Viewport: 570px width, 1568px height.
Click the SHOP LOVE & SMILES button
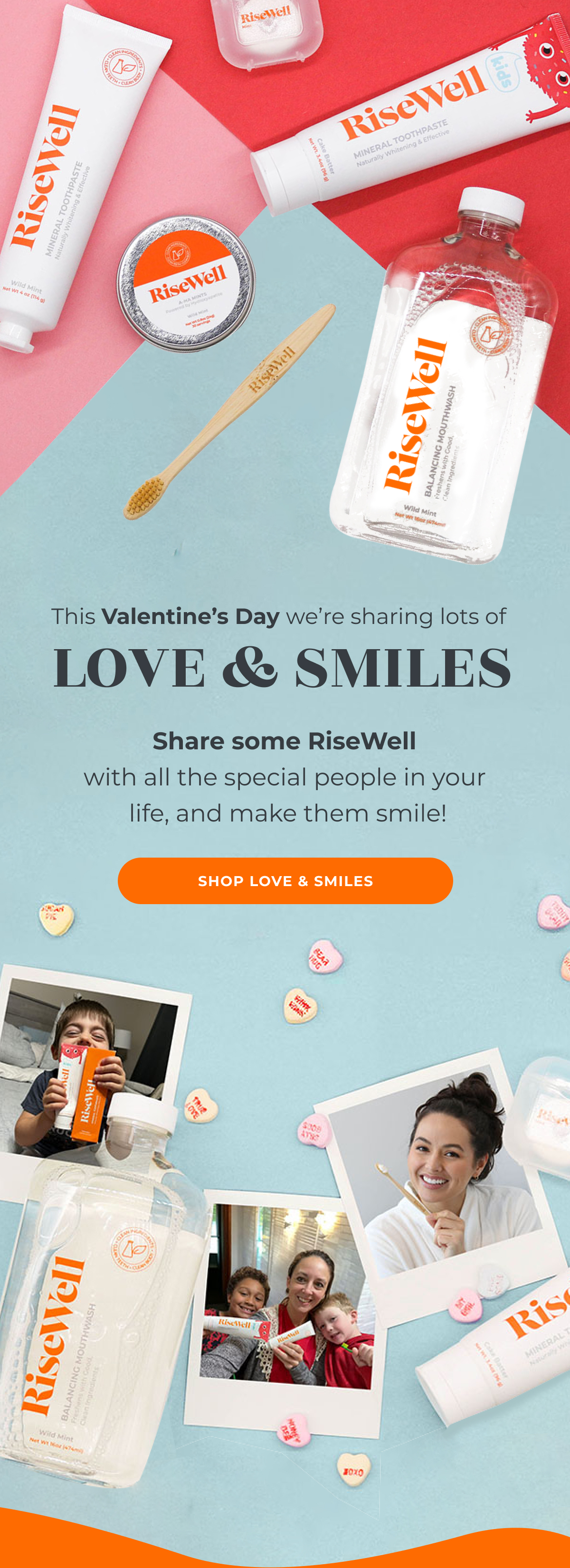point(285,880)
